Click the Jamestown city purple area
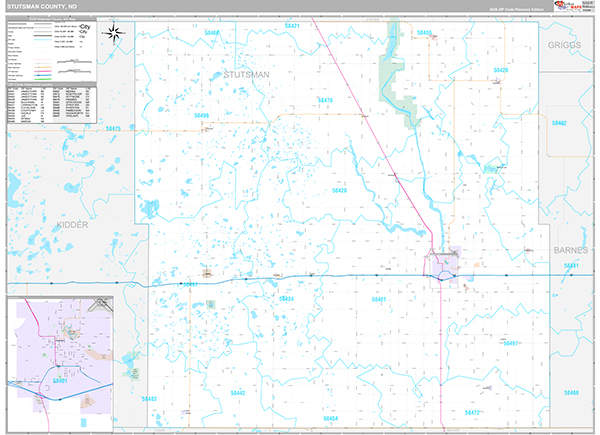Screen dimensions: 600x435 tap(443, 265)
